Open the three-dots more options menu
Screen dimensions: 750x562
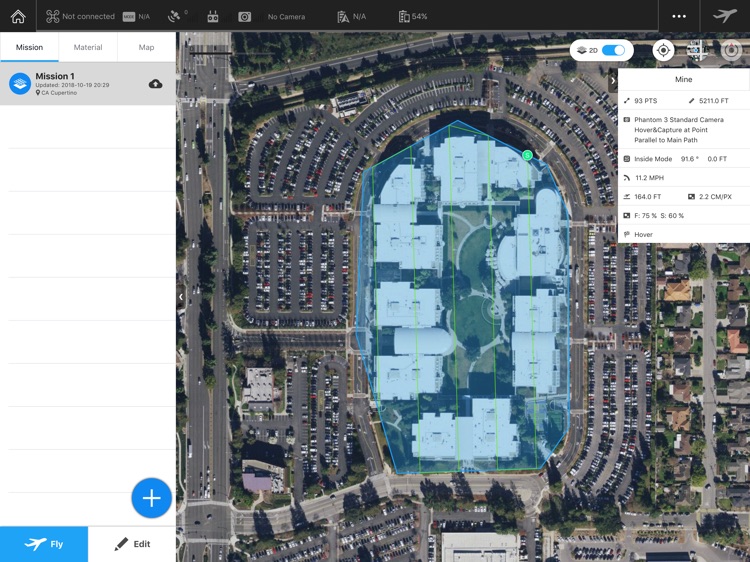coord(679,16)
